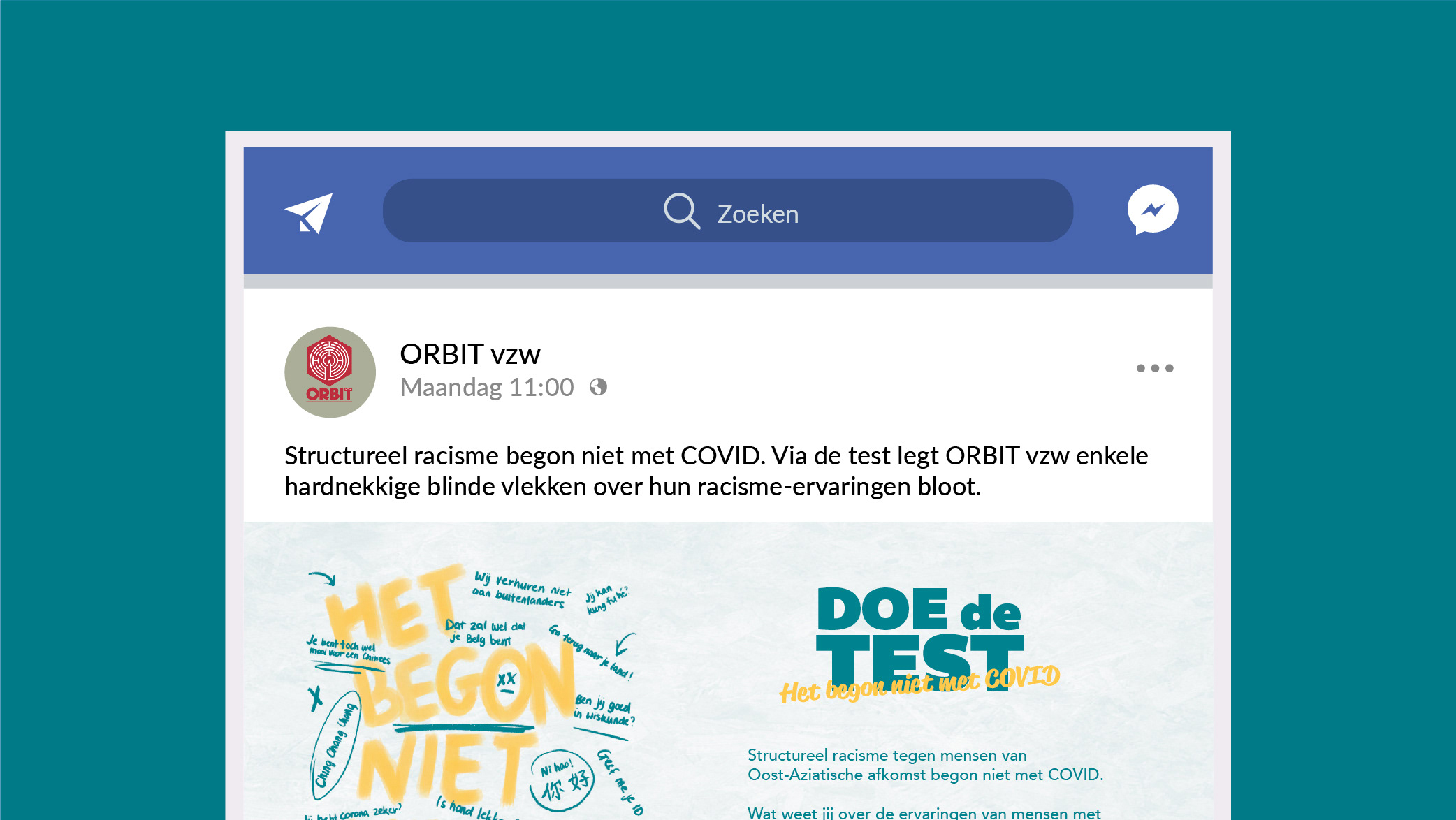Image resolution: width=1456 pixels, height=820 pixels.
Task: Click the teal paragraph about Oost-Aziatische afkomst
Action: 925,765
